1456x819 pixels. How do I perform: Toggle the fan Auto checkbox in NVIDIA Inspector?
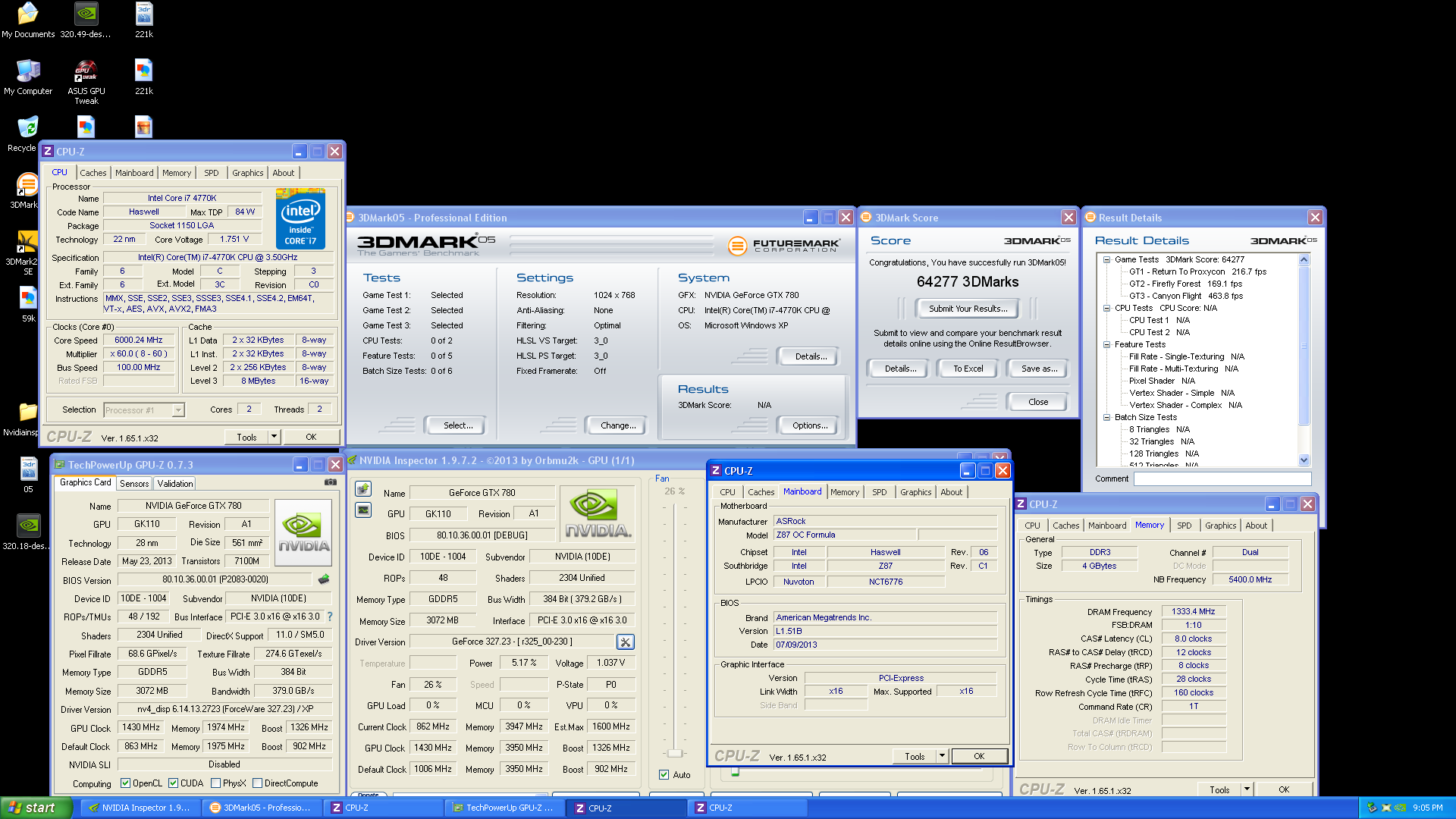(x=664, y=775)
